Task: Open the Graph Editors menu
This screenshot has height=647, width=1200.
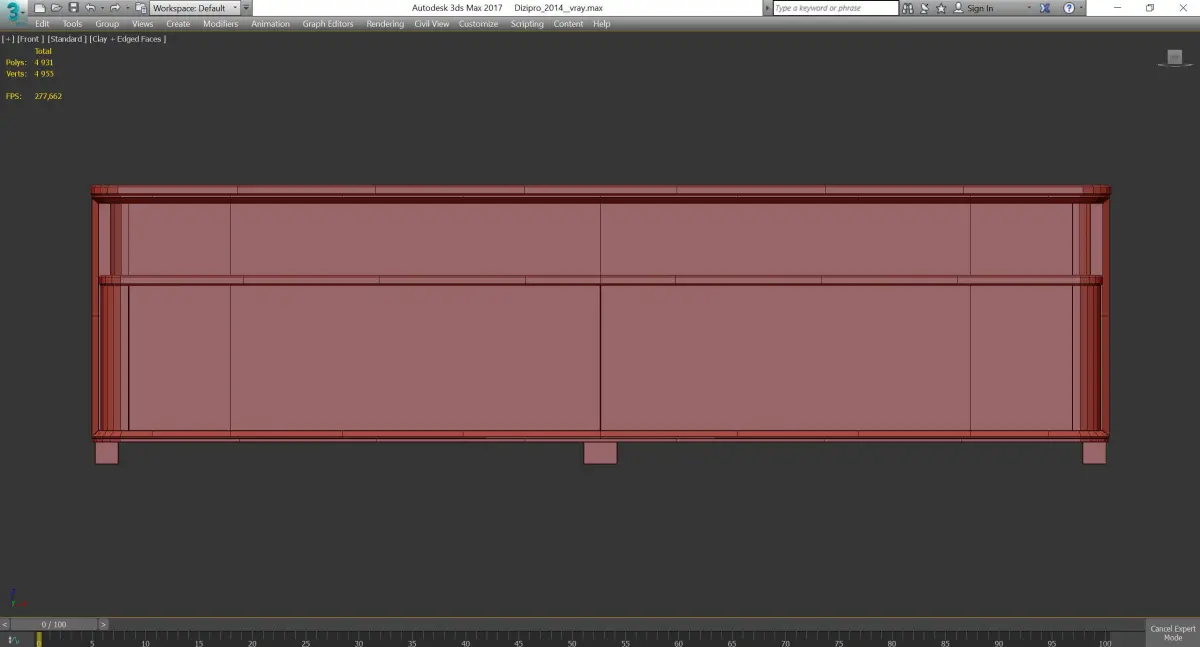Action: tap(328, 24)
